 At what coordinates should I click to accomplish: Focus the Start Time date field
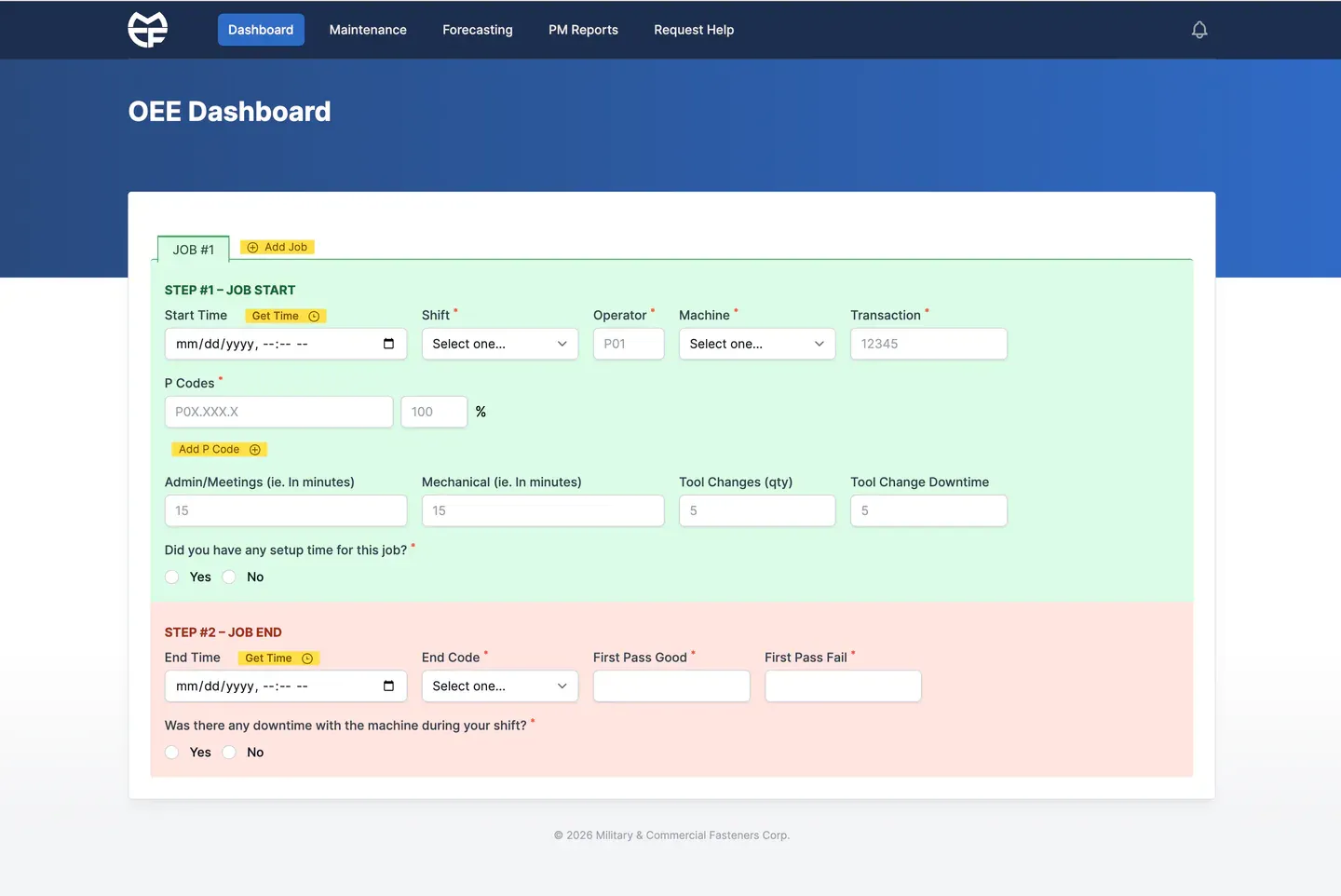[x=286, y=344]
